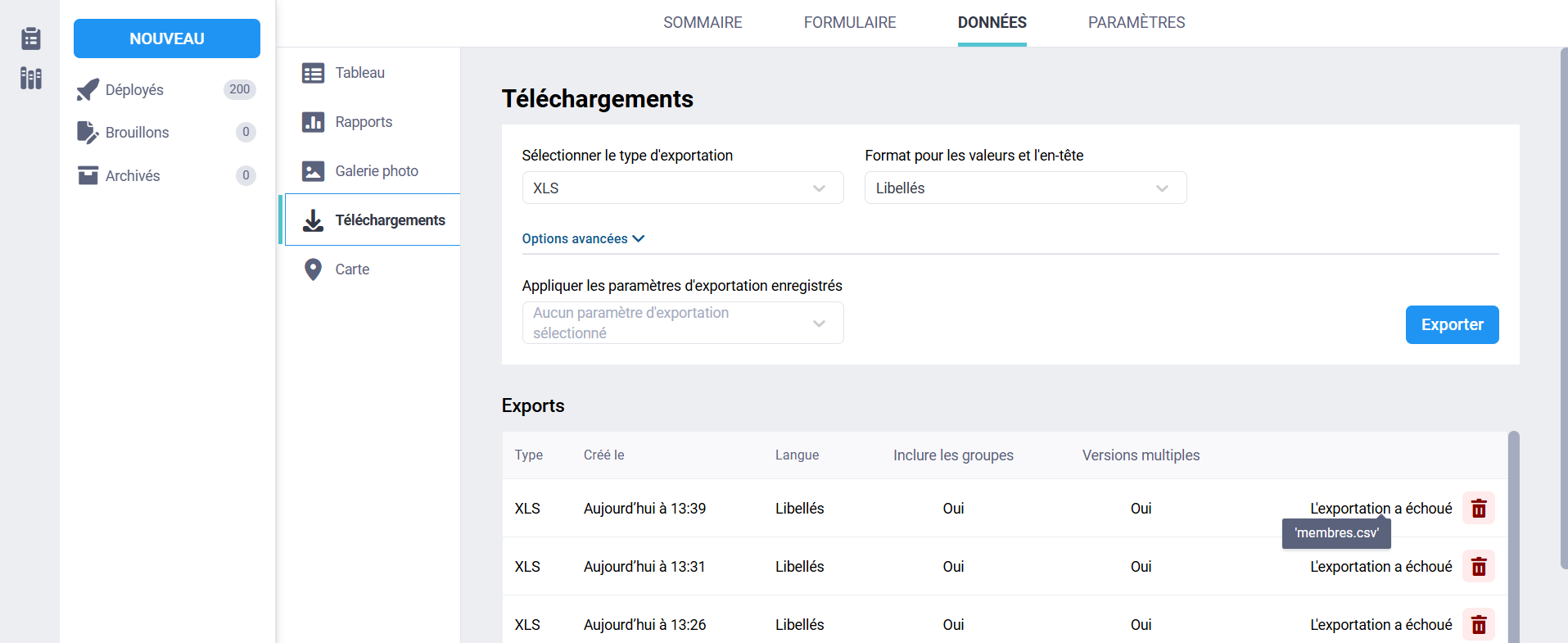Screen dimensions: 1568x643
Task: Switch to the FORMULAIRE tab
Action: point(849,23)
